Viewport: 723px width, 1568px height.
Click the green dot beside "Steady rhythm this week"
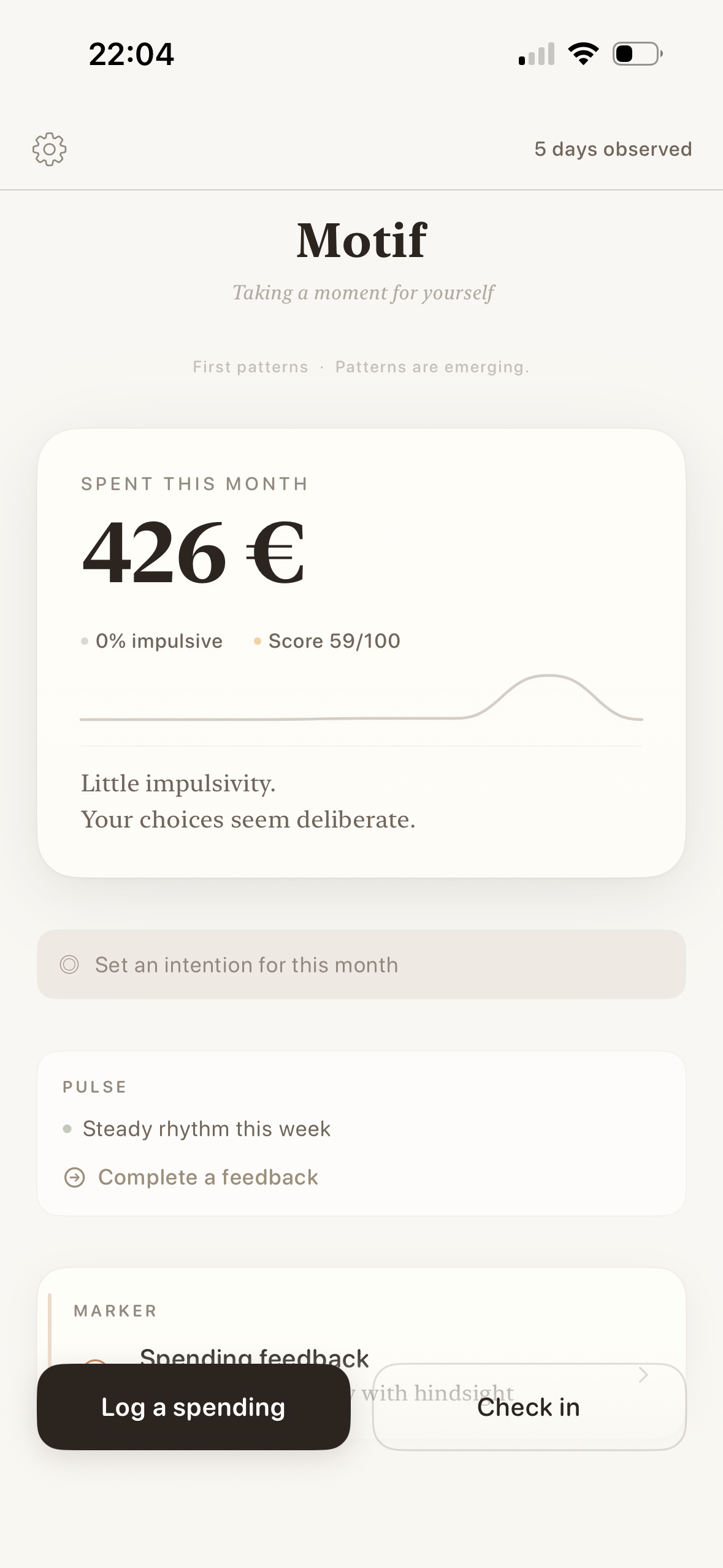click(x=69, y=1128)
